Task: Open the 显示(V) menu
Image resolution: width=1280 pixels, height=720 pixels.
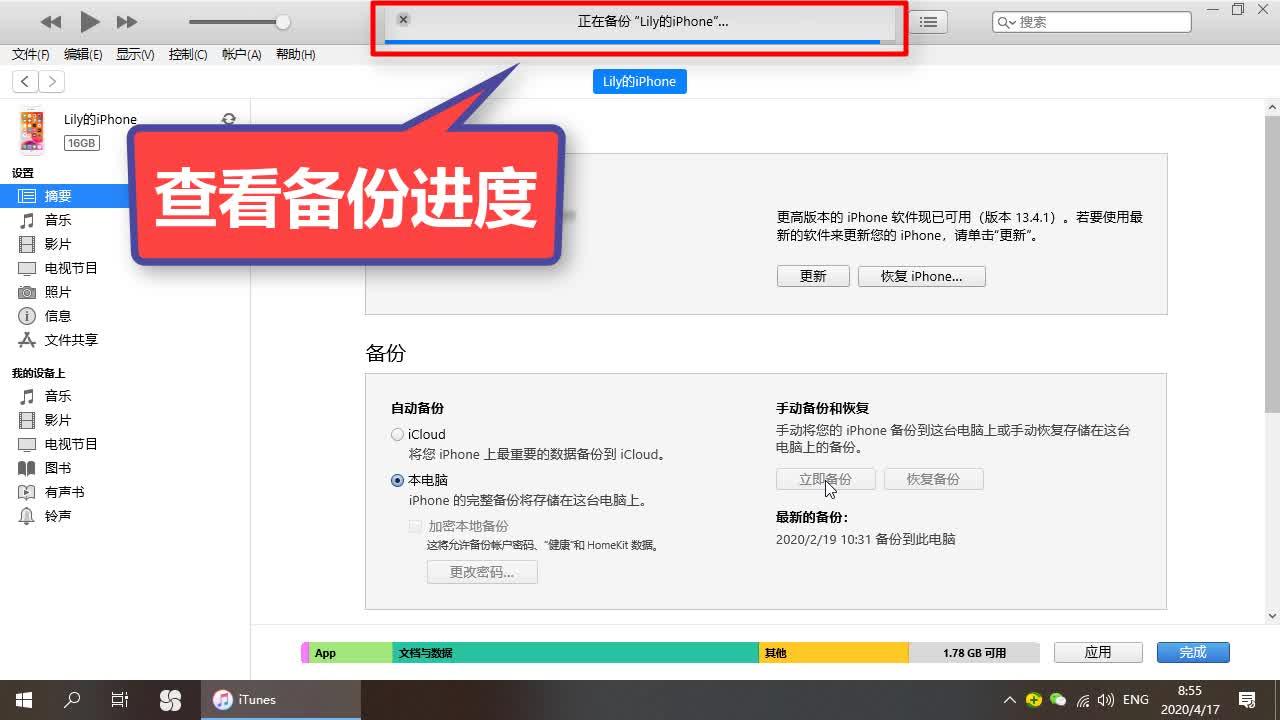Action: (x=135, y=55)
